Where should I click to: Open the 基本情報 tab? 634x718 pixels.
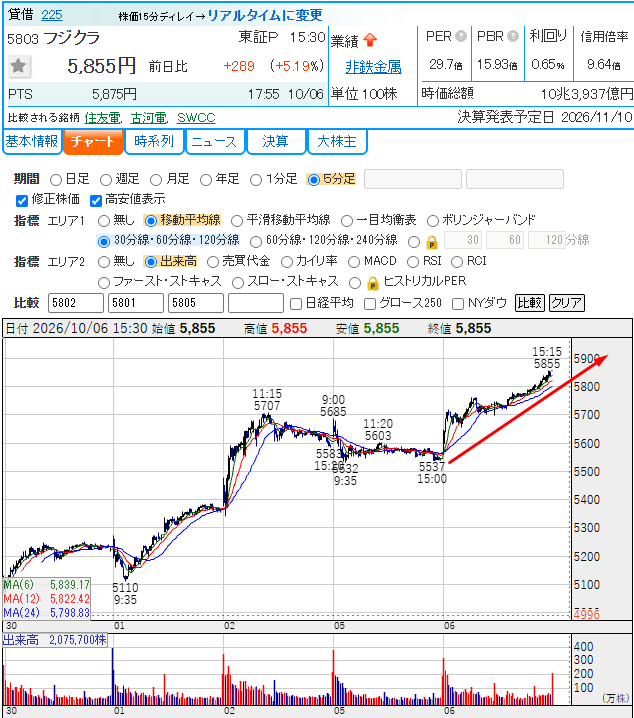tap(32, 141)
